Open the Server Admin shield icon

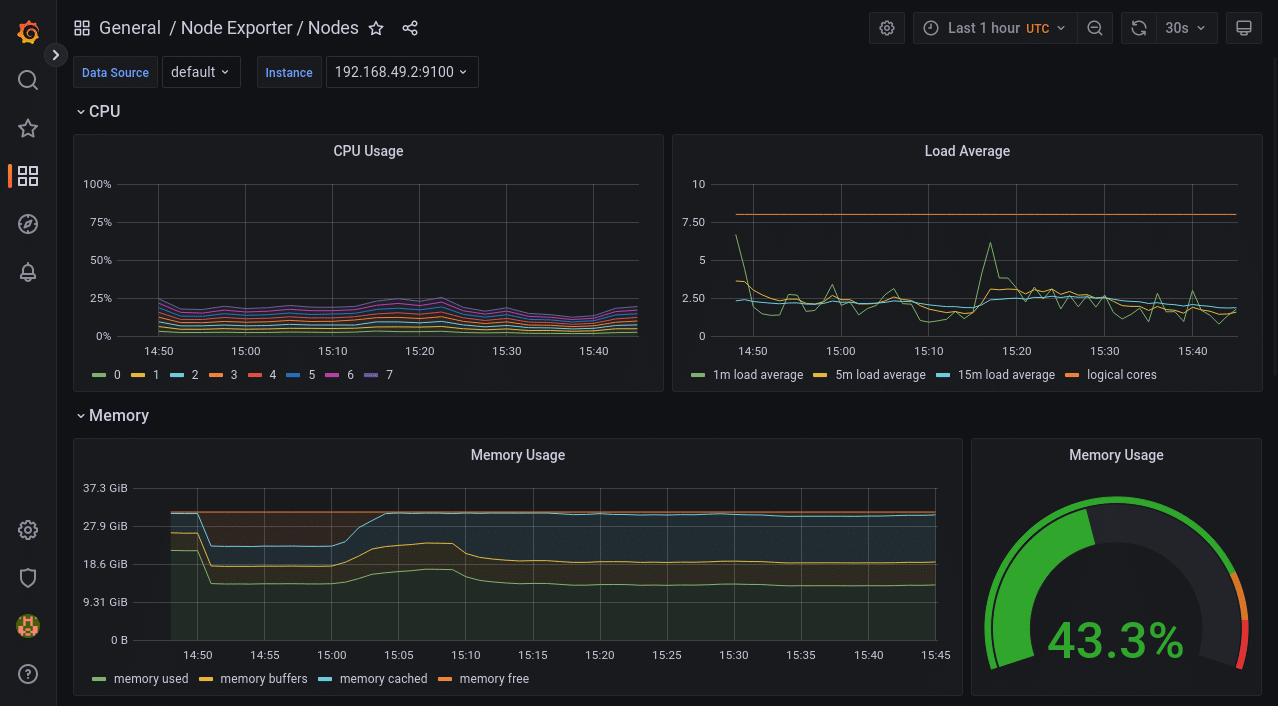pyautogui.click(x=28, y=578)
